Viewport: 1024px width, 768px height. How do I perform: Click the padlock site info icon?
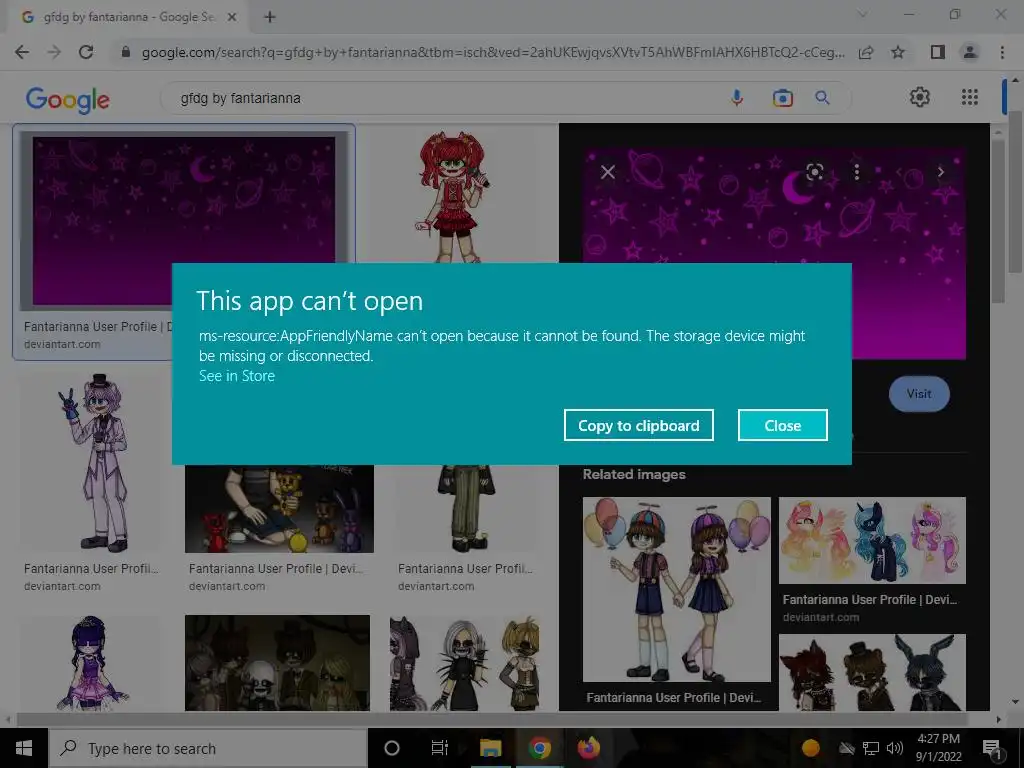coord(125,52)
